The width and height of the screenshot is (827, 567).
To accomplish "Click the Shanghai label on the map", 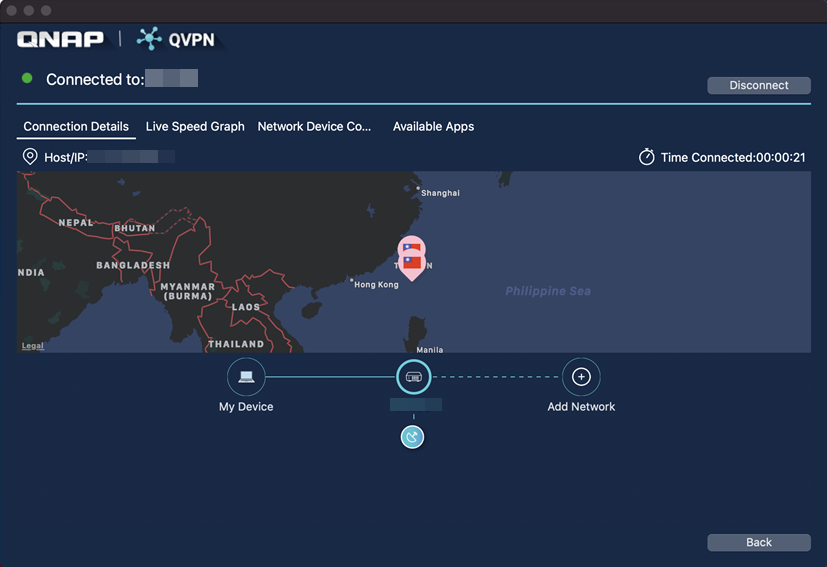I will (440, 193).
